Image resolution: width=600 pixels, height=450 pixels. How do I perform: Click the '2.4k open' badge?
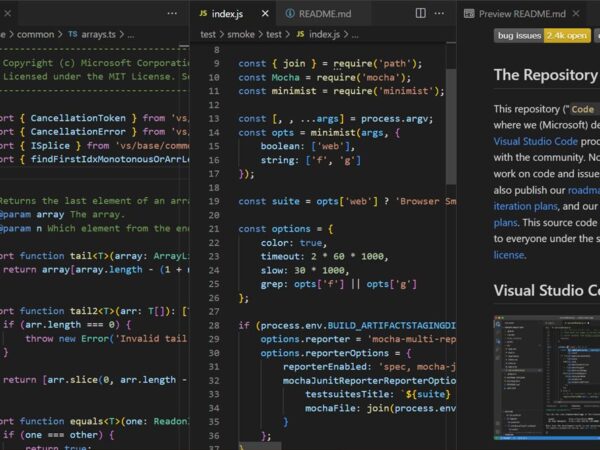tap(567, 36)
